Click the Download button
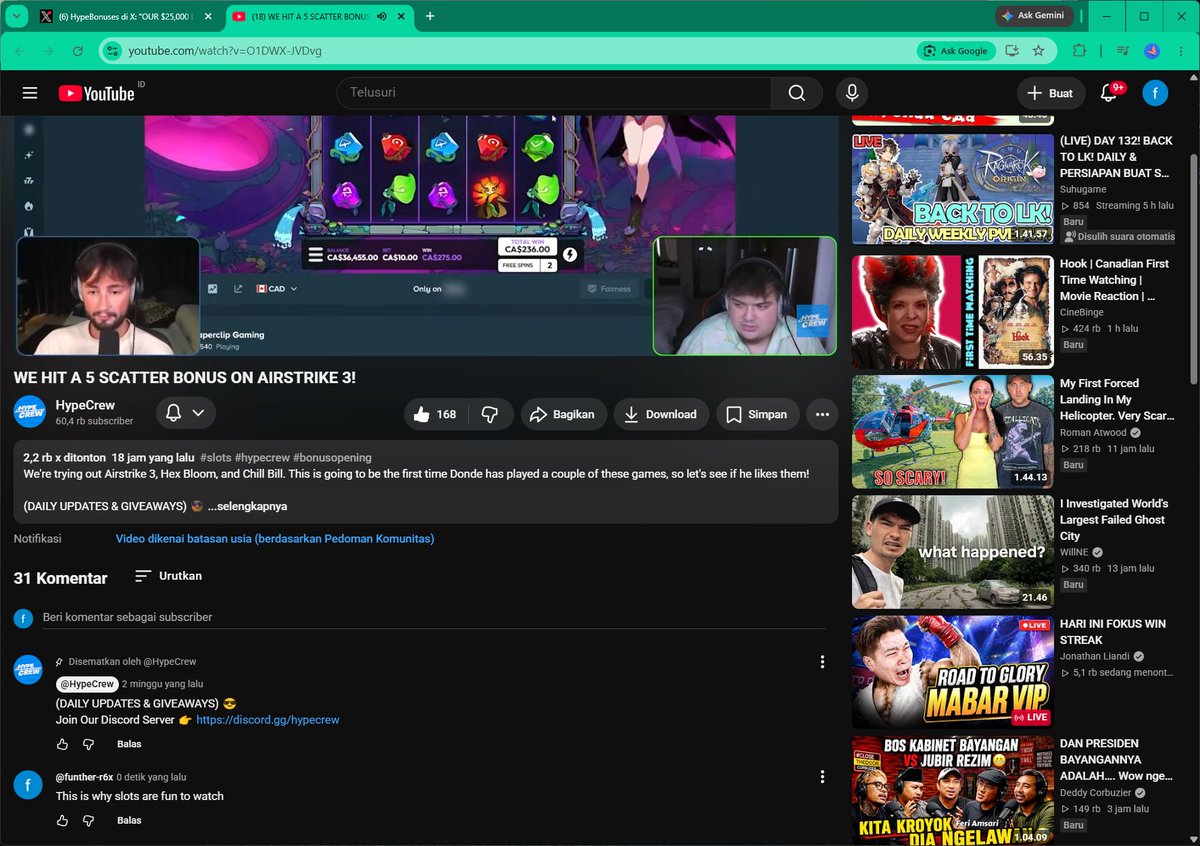The height and width of the screenshot is (846, 1200). (660, 414)
